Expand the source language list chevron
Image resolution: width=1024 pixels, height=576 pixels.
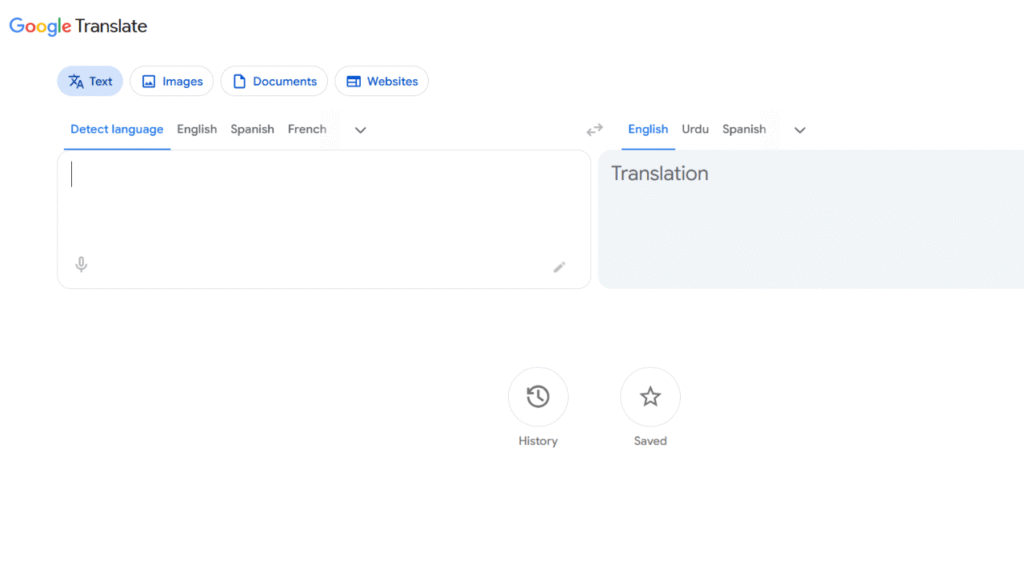click(360, 130)
